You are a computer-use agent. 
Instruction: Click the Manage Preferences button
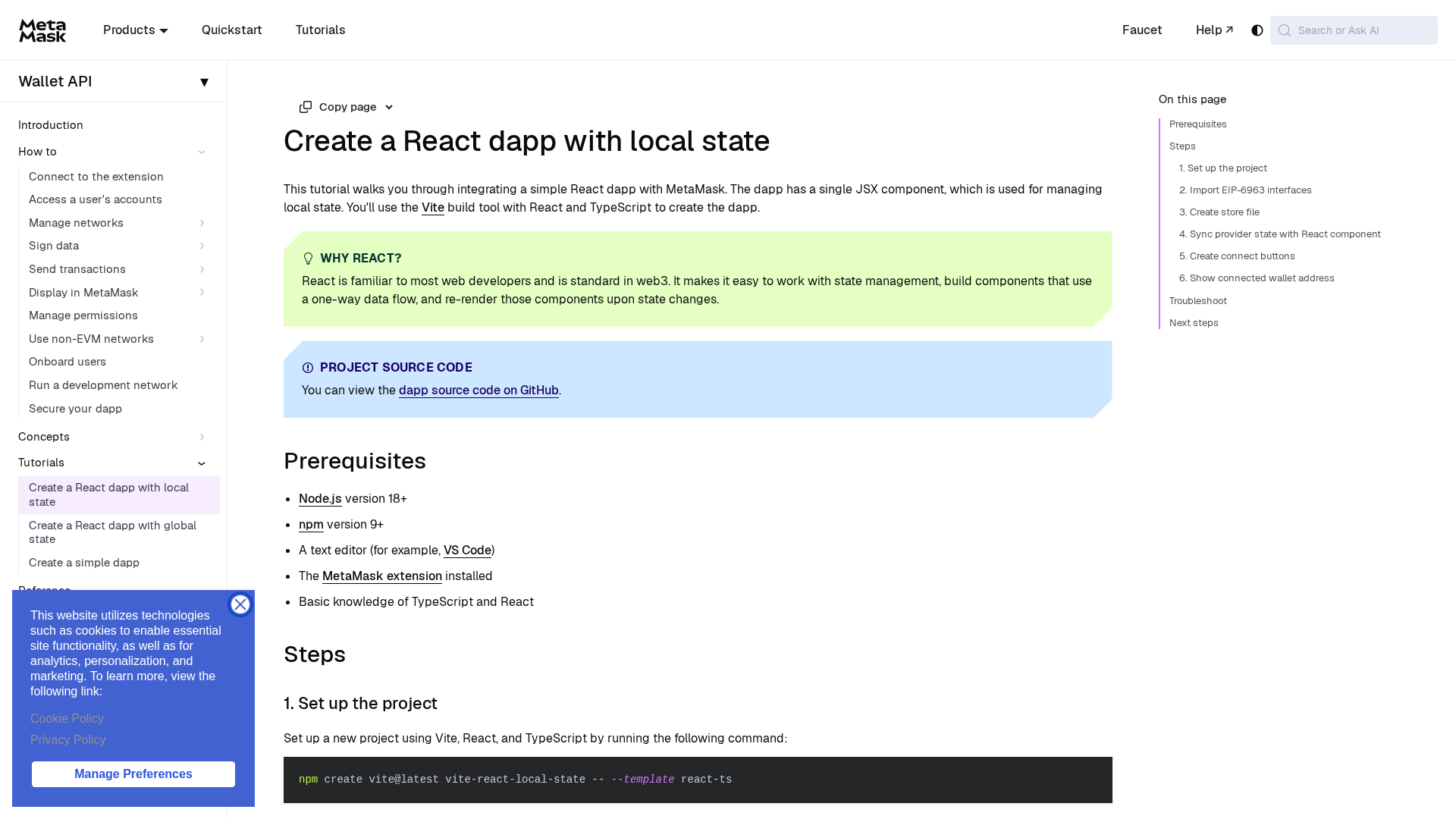tap(133, 774)
